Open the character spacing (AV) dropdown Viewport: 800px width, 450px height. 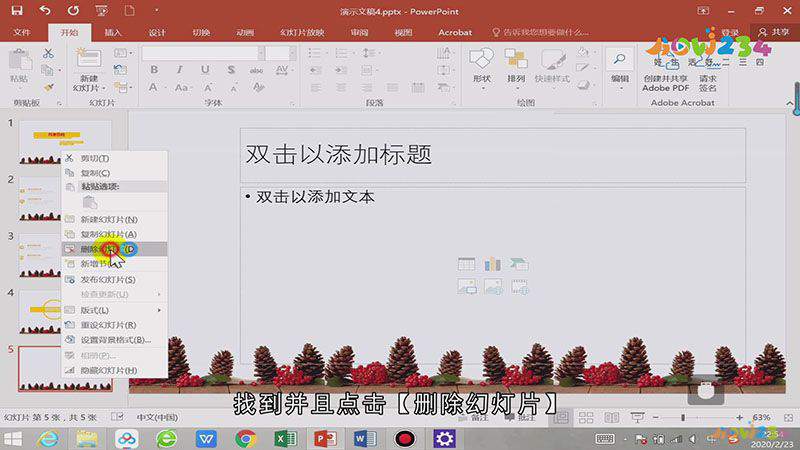click(283, 70)
